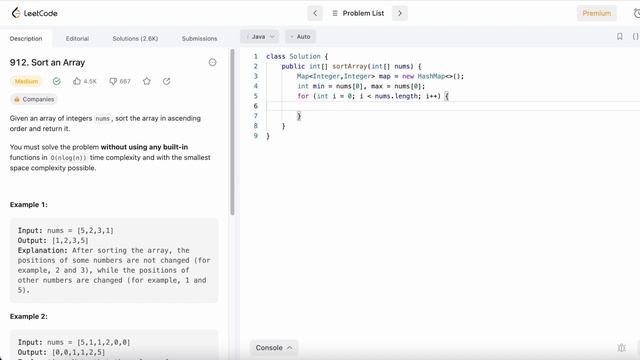Viewport: 640px width, 360px height.
Task: Go to previous problem arrow
Action: tap(315, 13)
